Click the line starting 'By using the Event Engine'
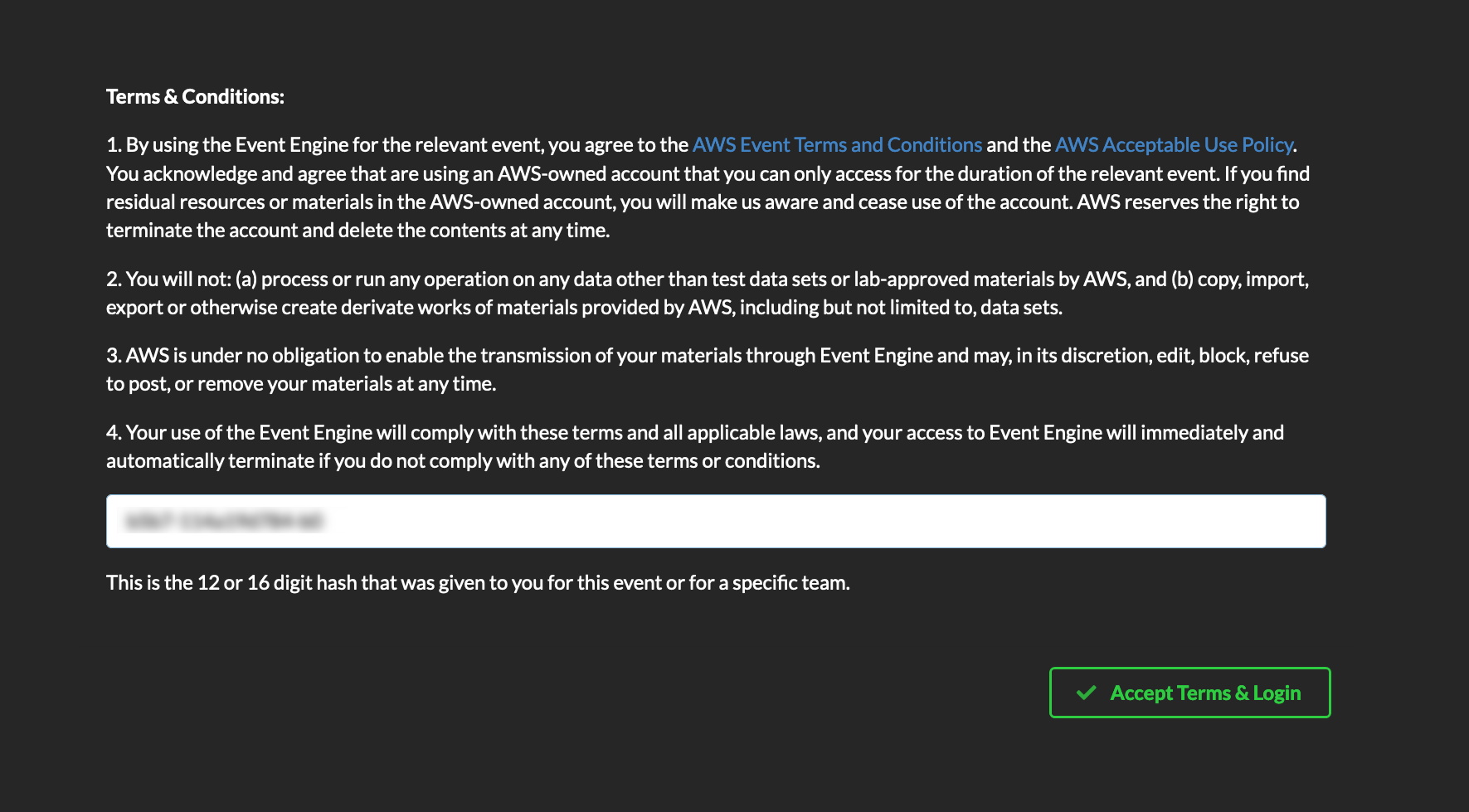Viewport: 1469px width, 812px height. 702,145
